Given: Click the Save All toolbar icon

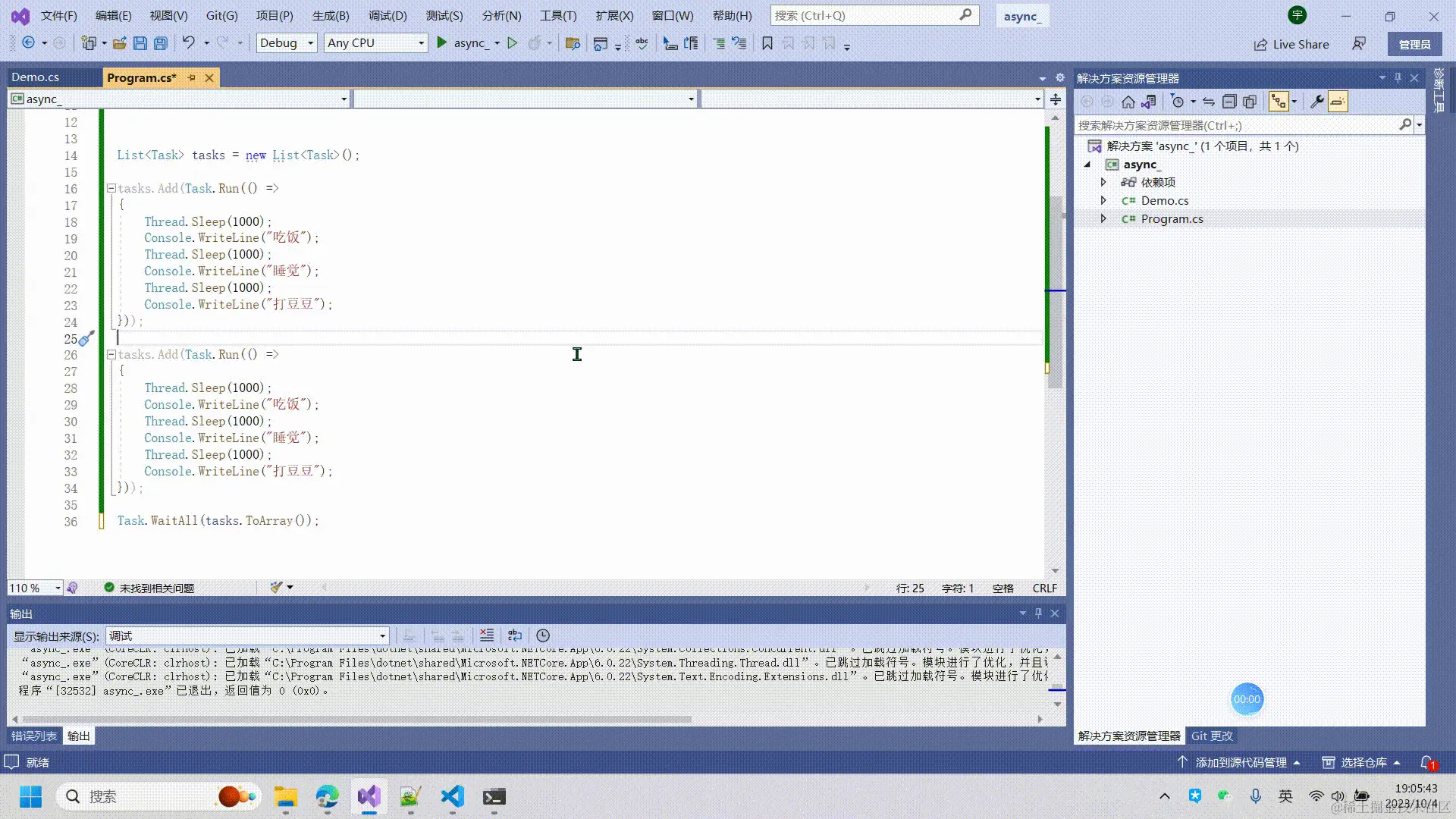Looking at the screenshot, I should [x=161, y=43].
